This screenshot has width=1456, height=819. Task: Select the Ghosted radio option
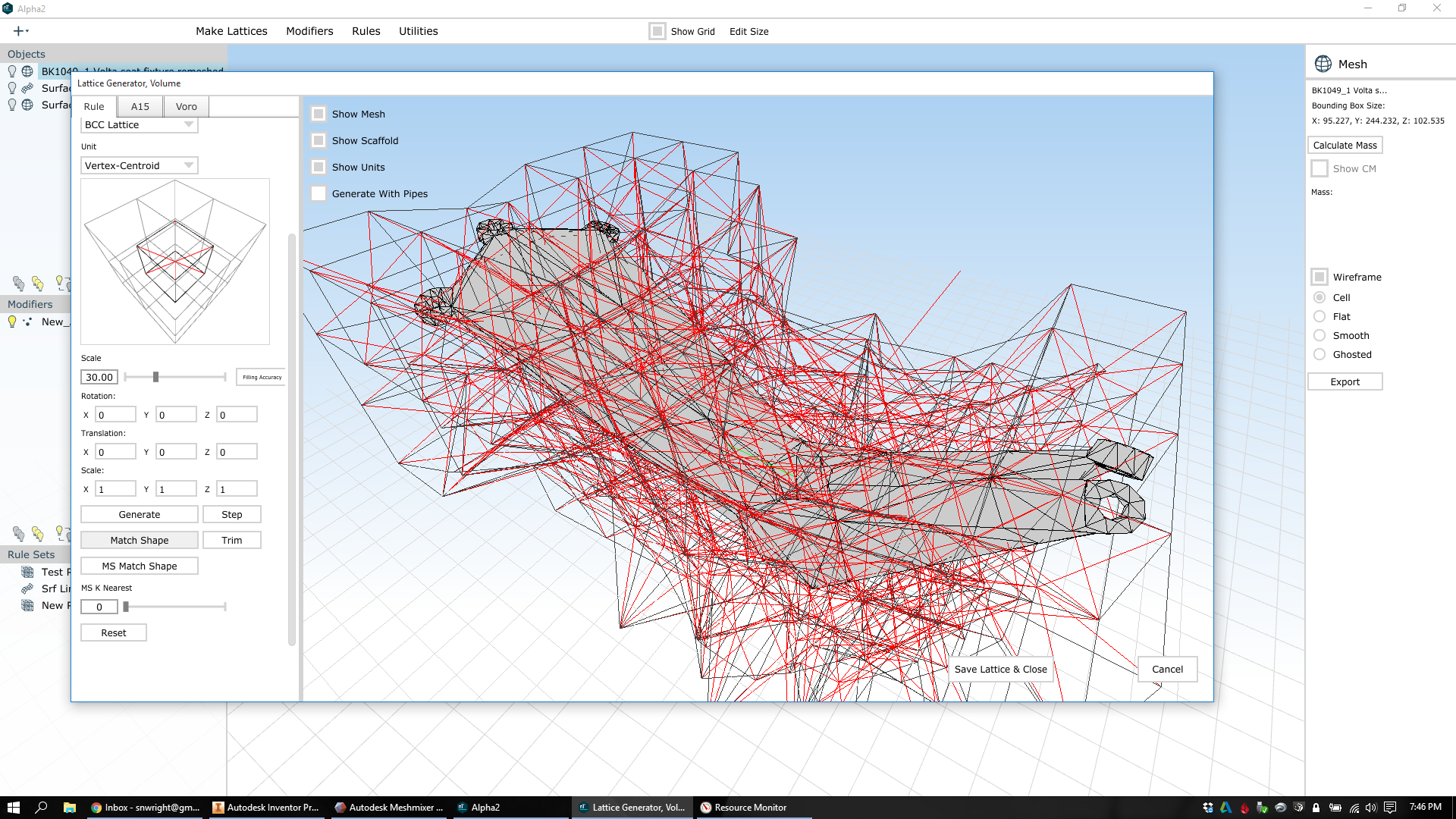[1319, 354]
